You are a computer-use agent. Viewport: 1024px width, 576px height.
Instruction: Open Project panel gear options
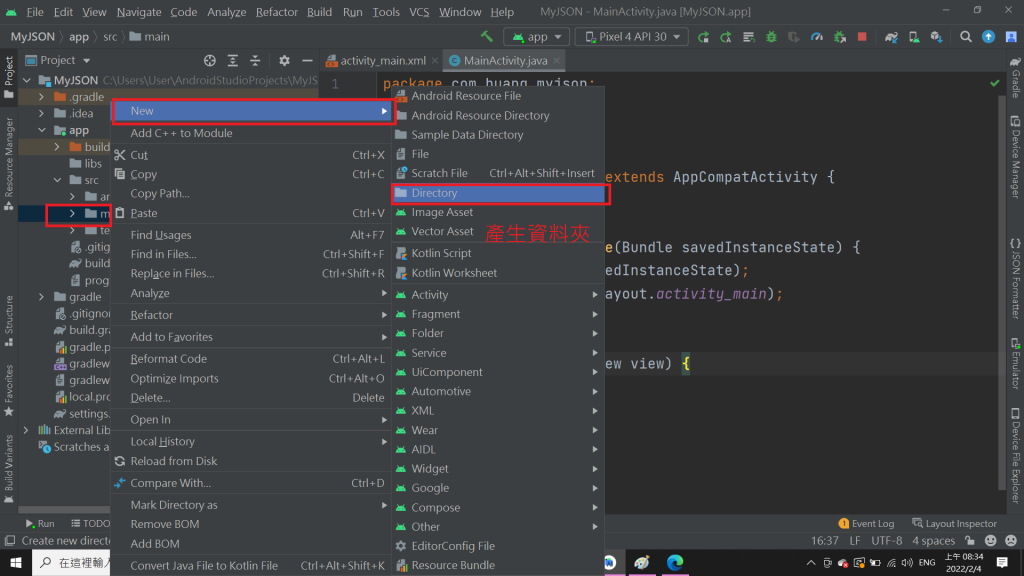284,60
